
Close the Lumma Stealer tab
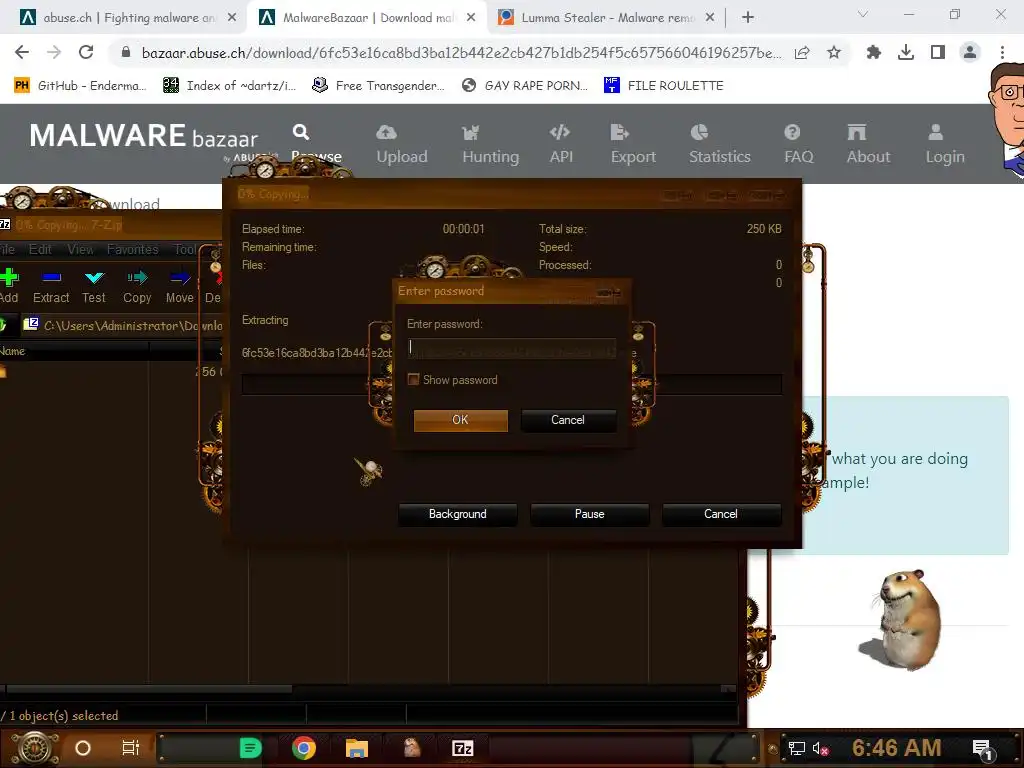711,18
